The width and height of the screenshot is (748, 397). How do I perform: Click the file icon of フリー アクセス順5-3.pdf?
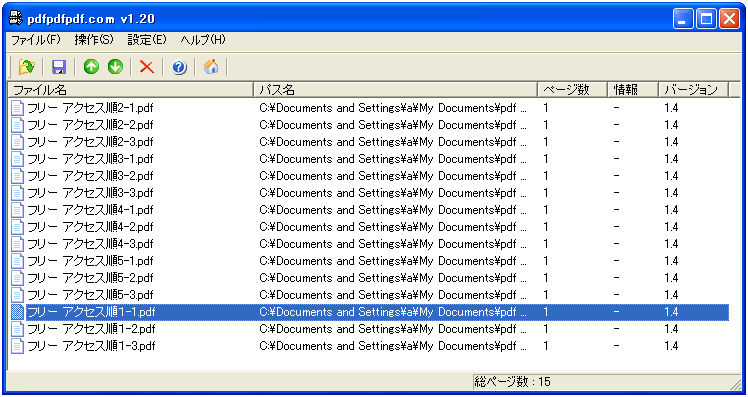[17, 295]
